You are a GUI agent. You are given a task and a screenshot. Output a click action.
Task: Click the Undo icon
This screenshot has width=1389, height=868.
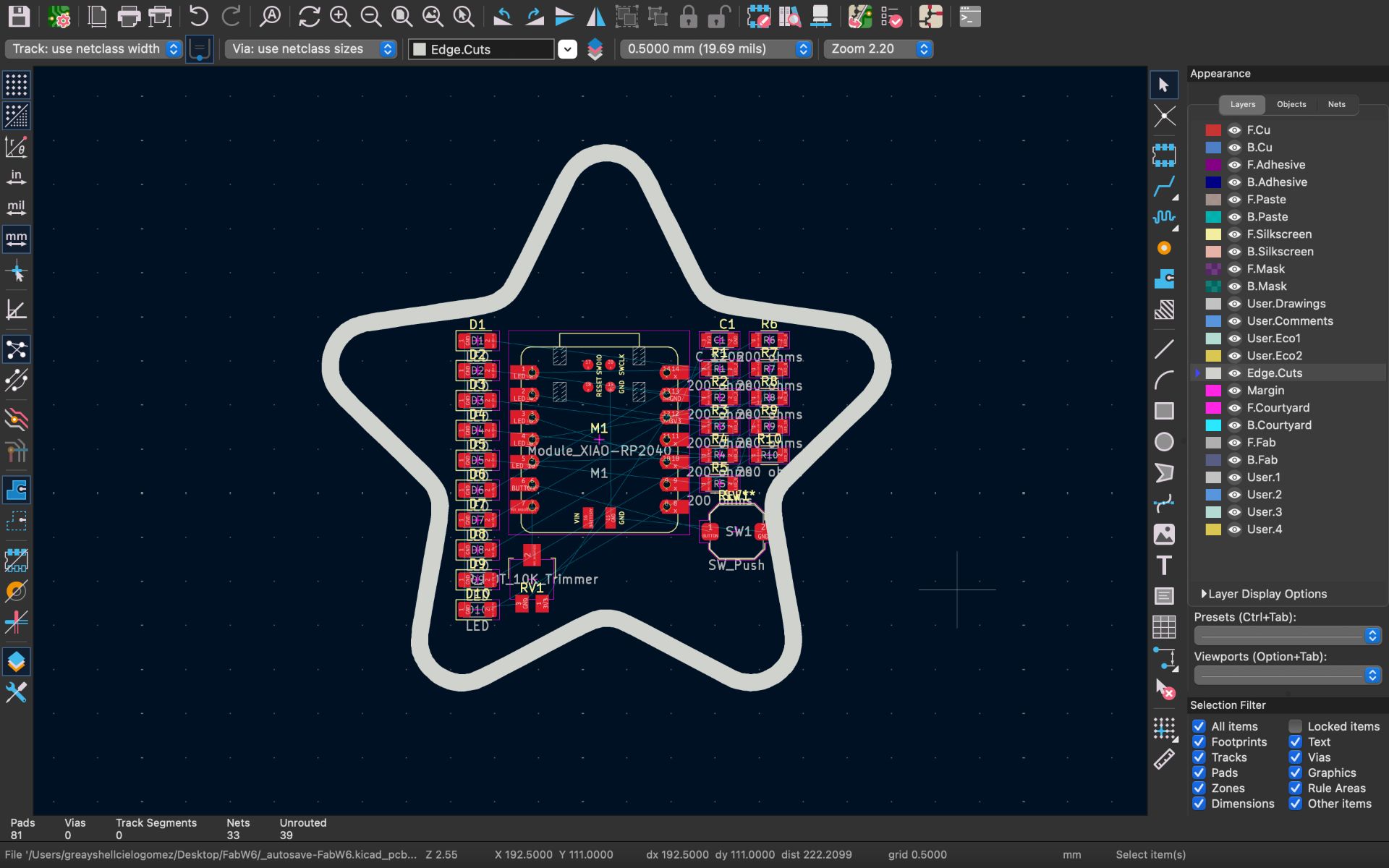[x=198, y=16]
